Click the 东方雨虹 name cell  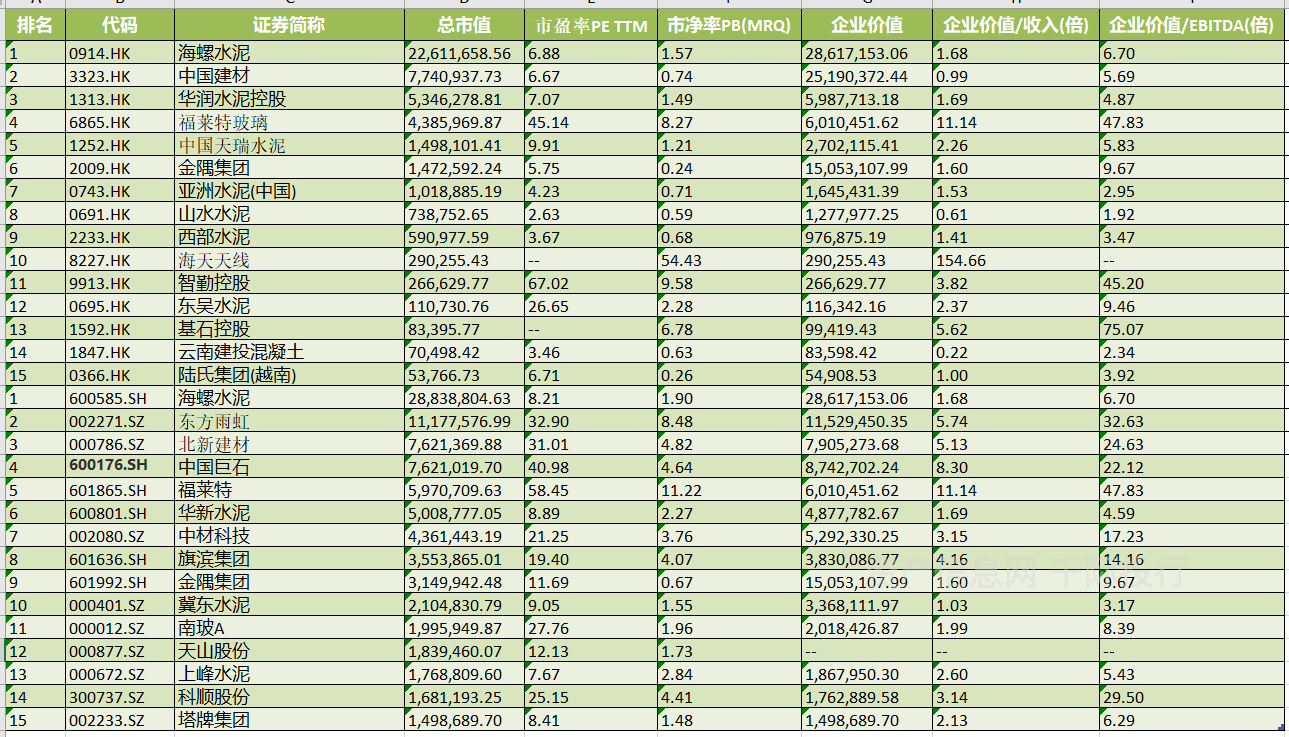pyautogui.click(x=289, y=422)
